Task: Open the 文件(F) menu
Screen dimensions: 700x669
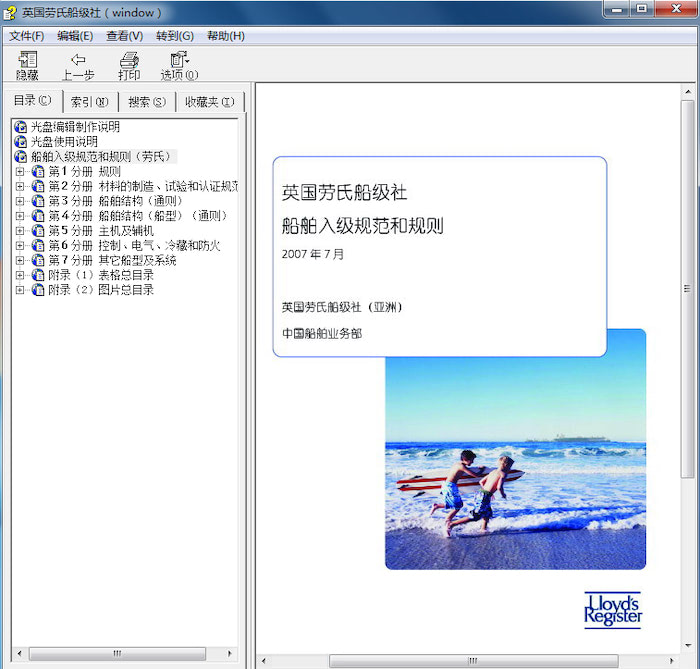Action: pyautogui.click(x=26, y=36)
